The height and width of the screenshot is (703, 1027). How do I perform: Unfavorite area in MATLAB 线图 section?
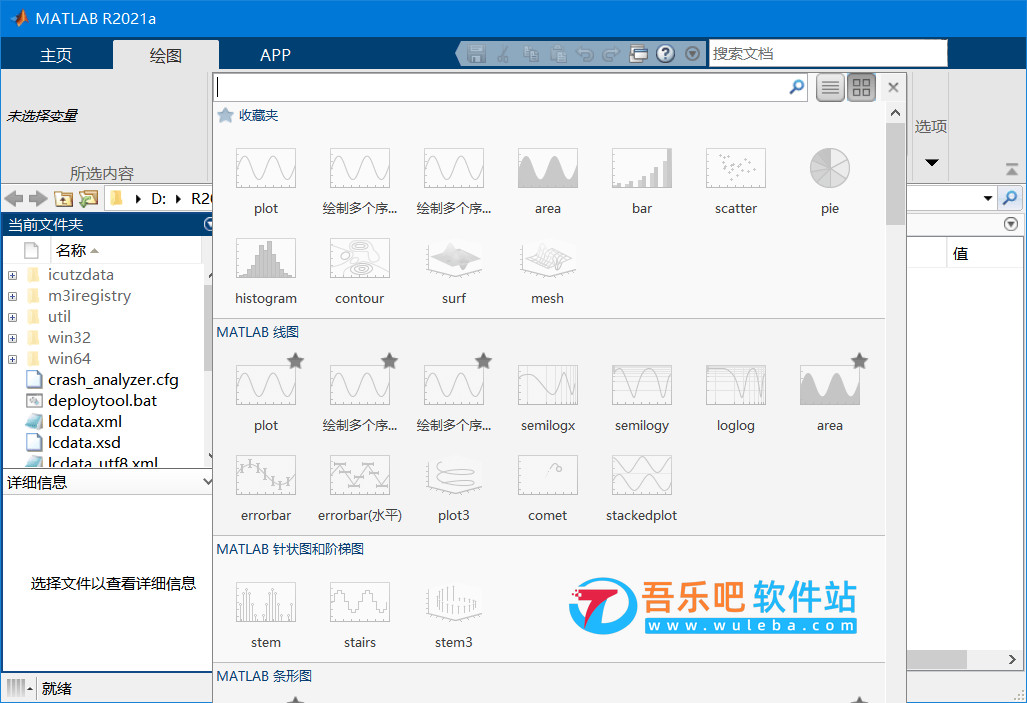859,360
